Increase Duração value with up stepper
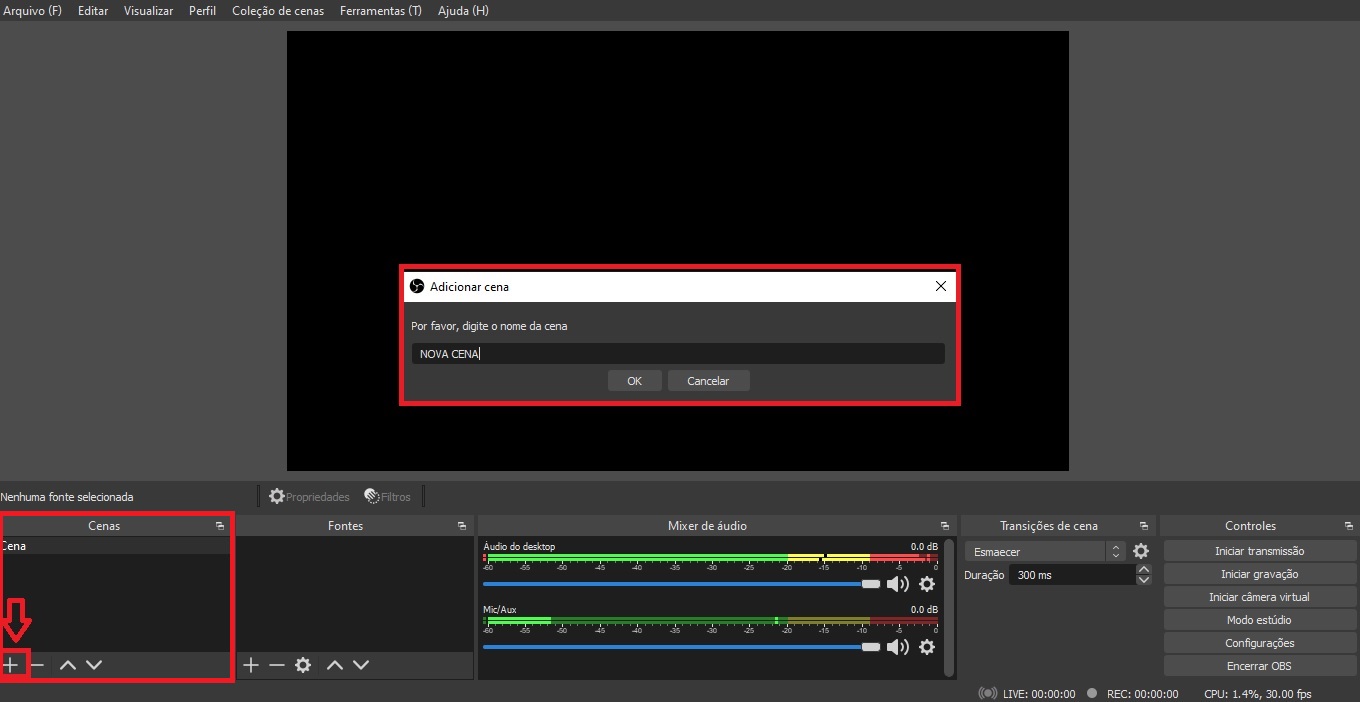The width and height of the screenshot is (1360, 702). 1144,570
